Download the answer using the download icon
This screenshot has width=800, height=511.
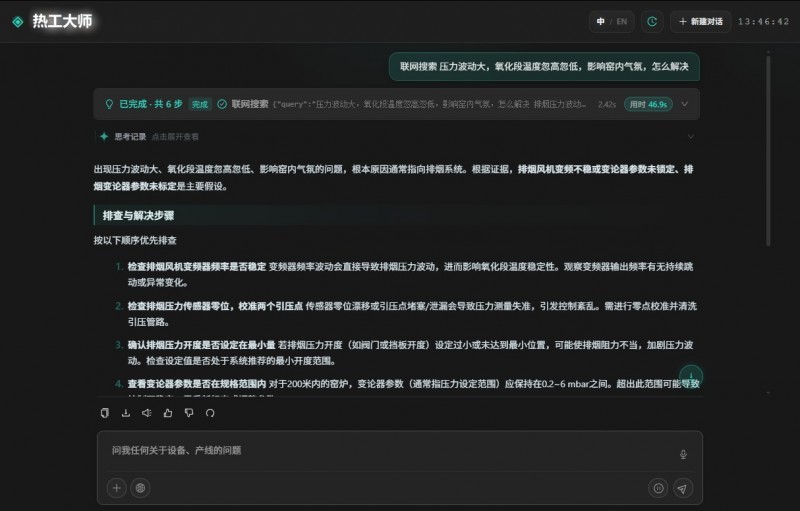point(126,413)
